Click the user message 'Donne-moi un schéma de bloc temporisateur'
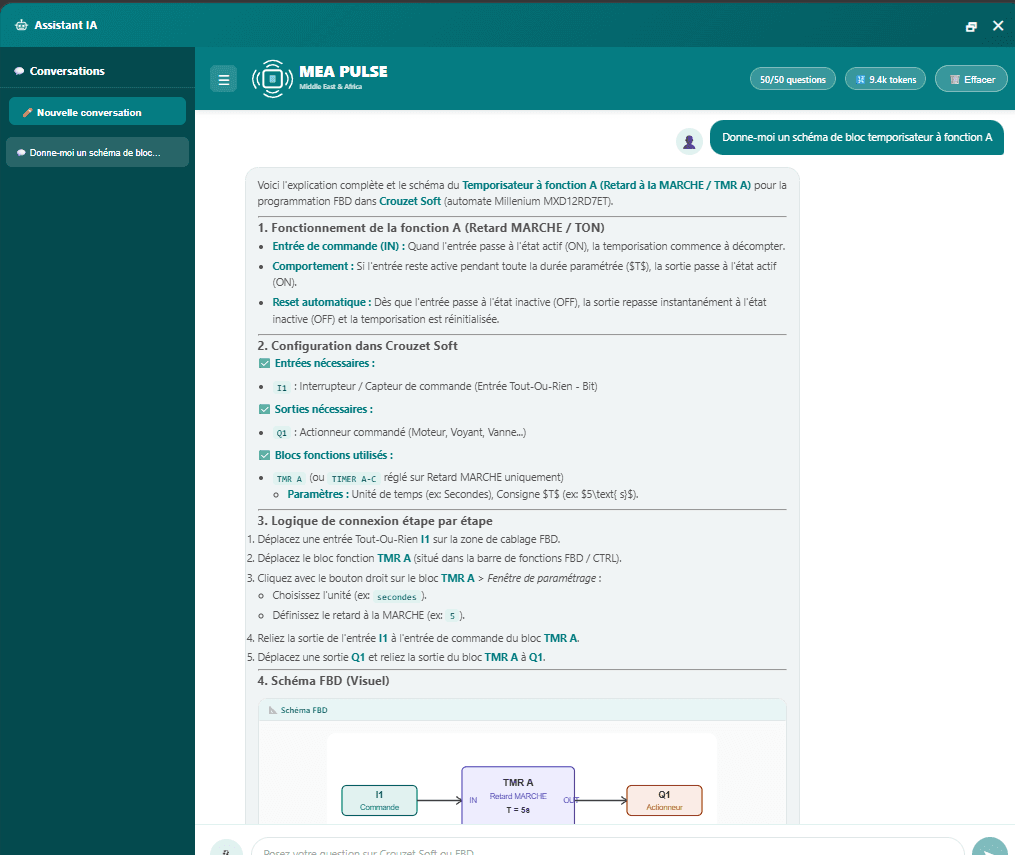The width and height of the screenshot is (1015, 855). coord(856,137)
